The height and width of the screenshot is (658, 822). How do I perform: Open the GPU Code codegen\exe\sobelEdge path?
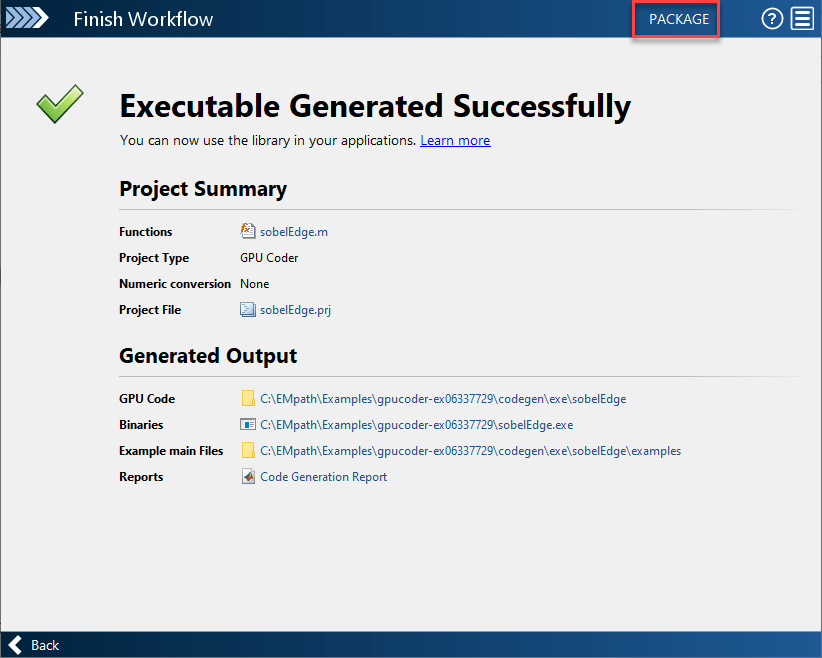(443, 399)
